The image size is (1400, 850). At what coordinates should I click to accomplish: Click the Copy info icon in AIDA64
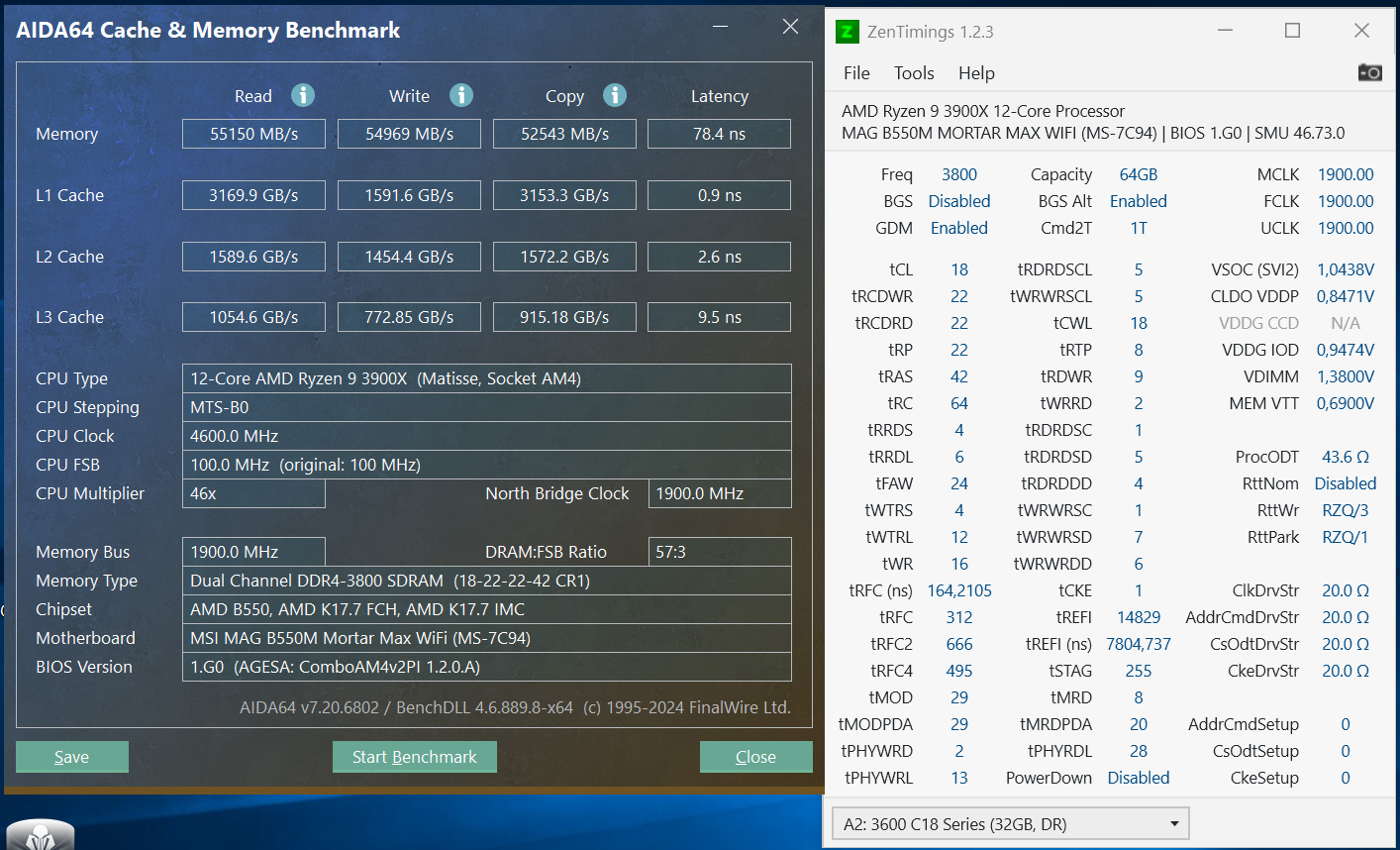point(615,95)
